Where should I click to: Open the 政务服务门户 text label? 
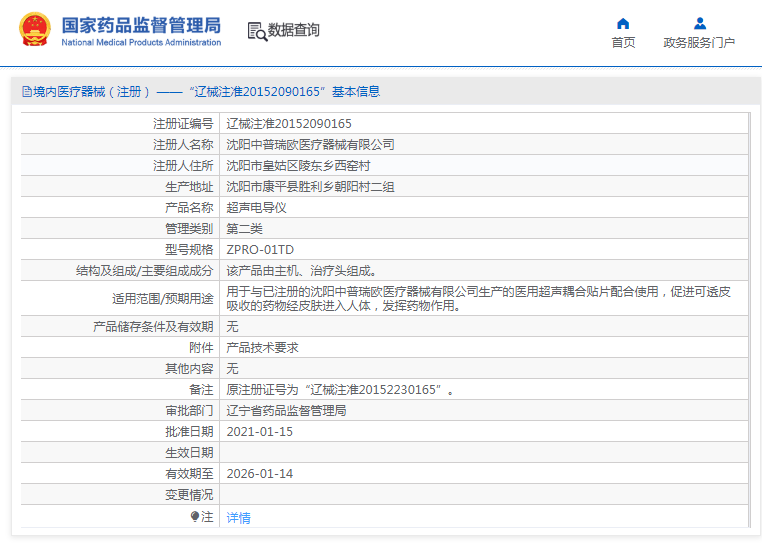[699, 43]
